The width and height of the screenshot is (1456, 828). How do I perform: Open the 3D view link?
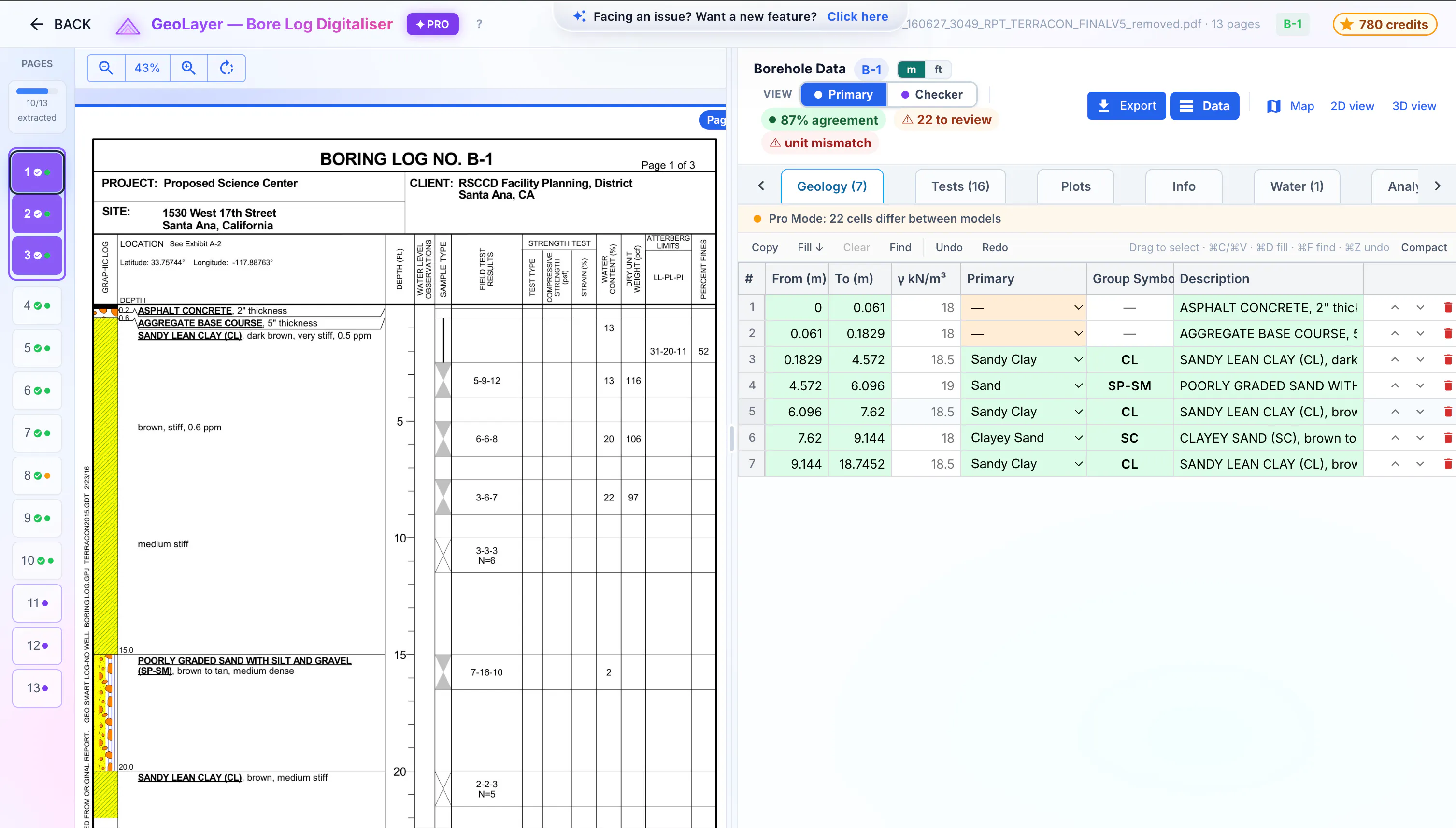(x=1413, y=106)
